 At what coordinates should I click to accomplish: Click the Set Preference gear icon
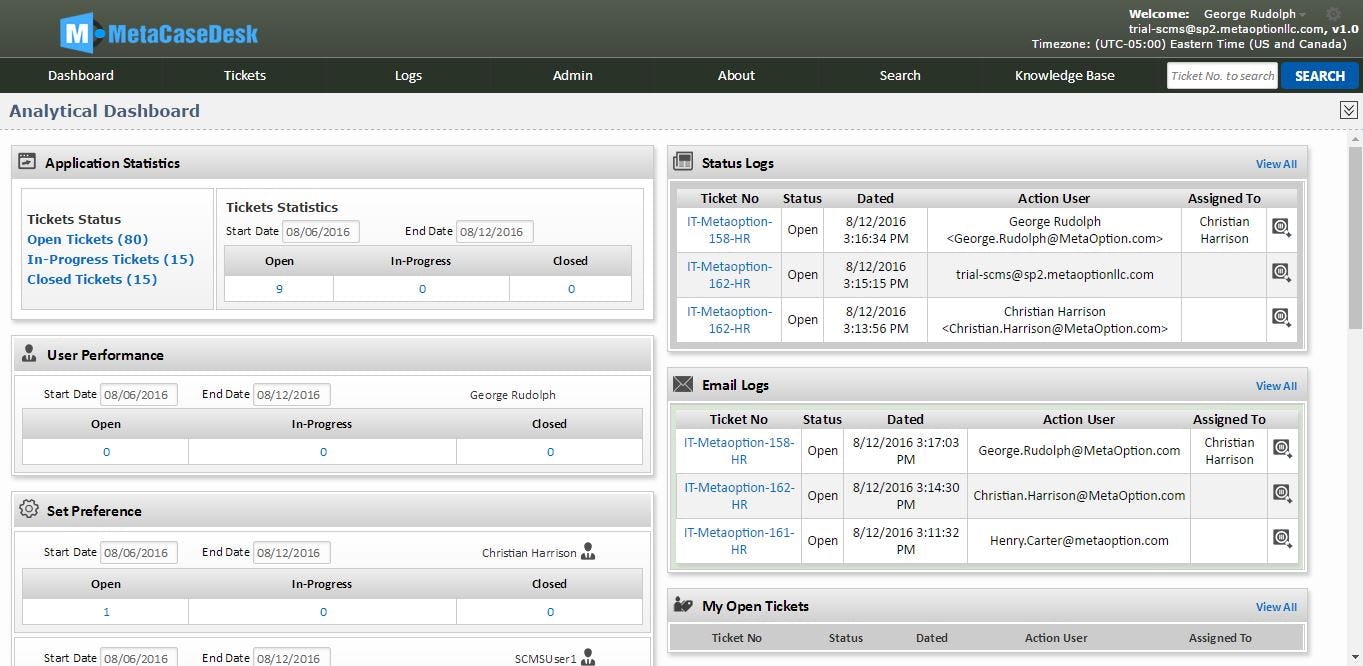(x=30, y=510)
